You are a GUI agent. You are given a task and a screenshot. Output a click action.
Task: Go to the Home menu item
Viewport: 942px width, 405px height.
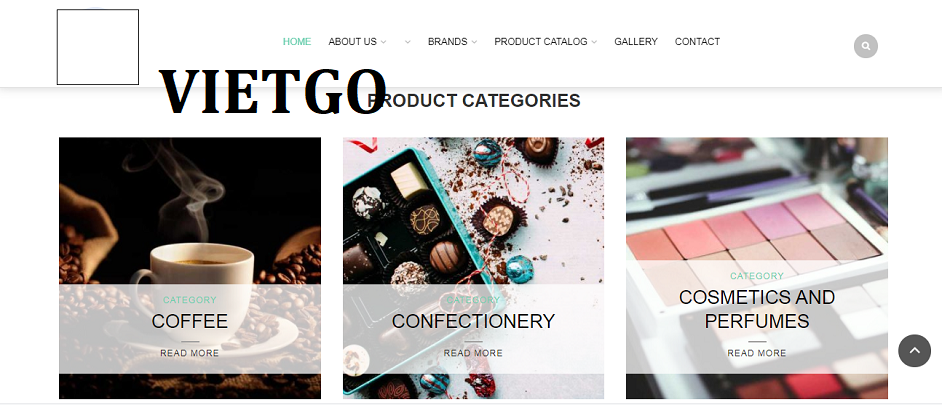coord(297,41)
